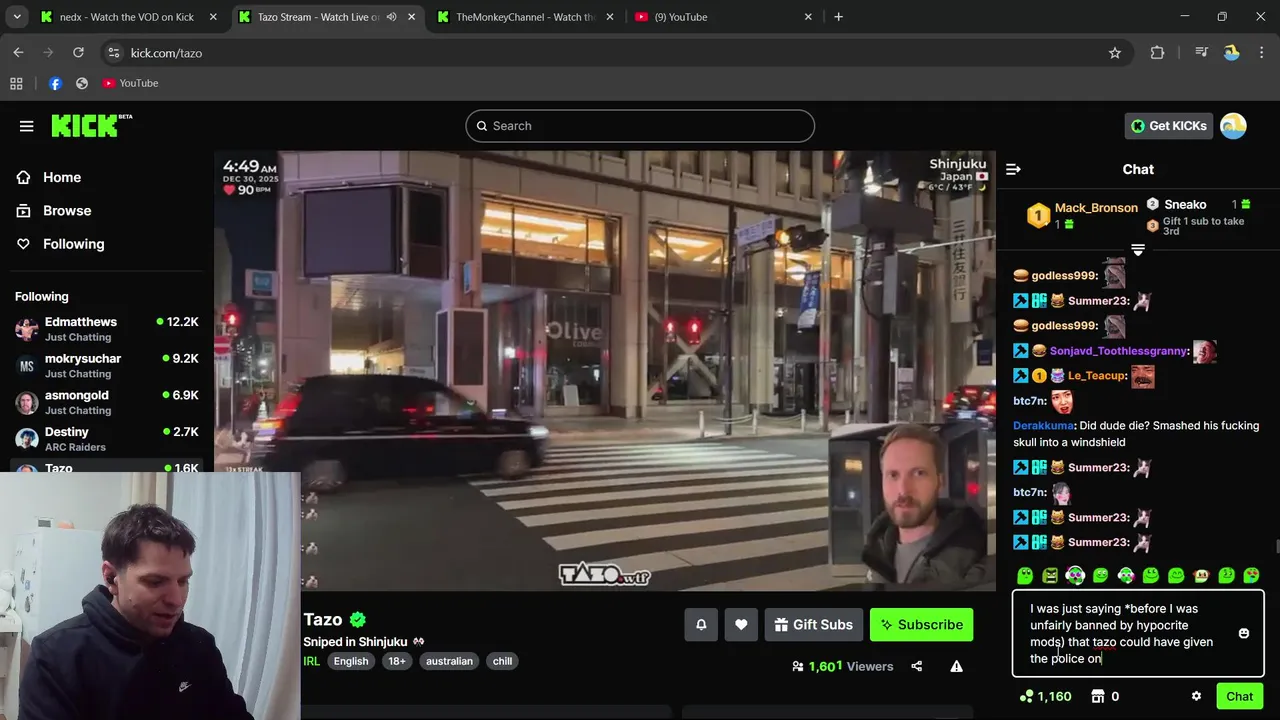Send the message with Chat button

[x=1240, y=697]
